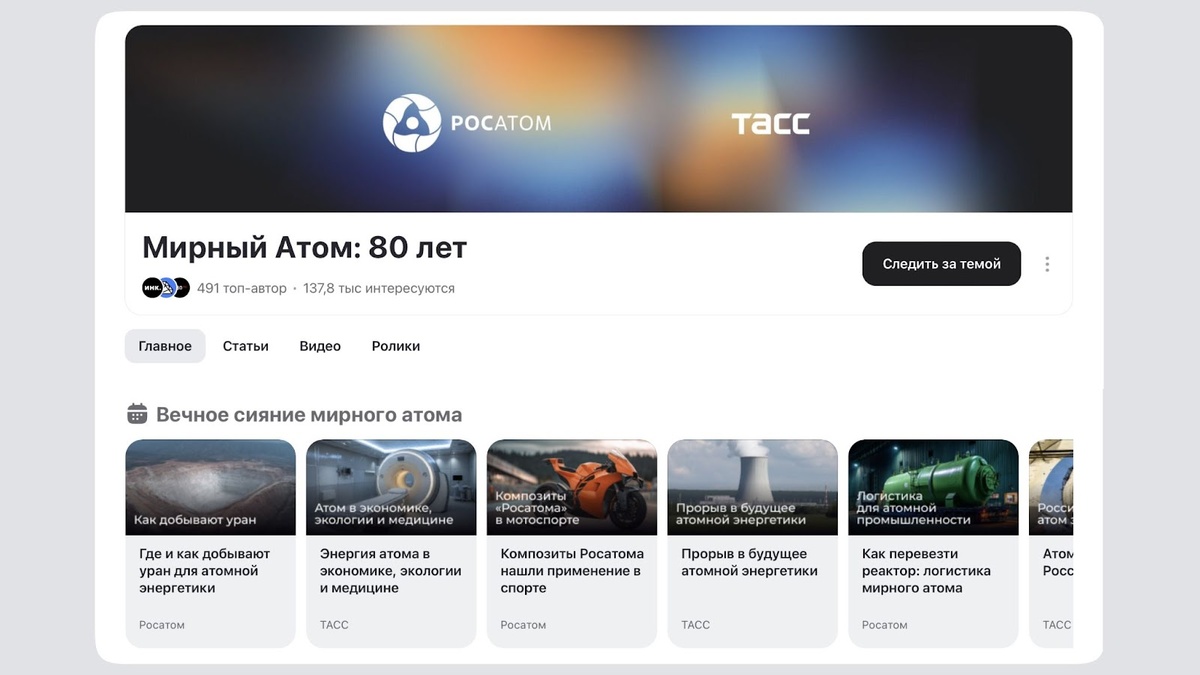Click "ТАСС" source under atom energy article
Image resolution: width=1200 pixels, height=675 pixels.
[334, 625]
